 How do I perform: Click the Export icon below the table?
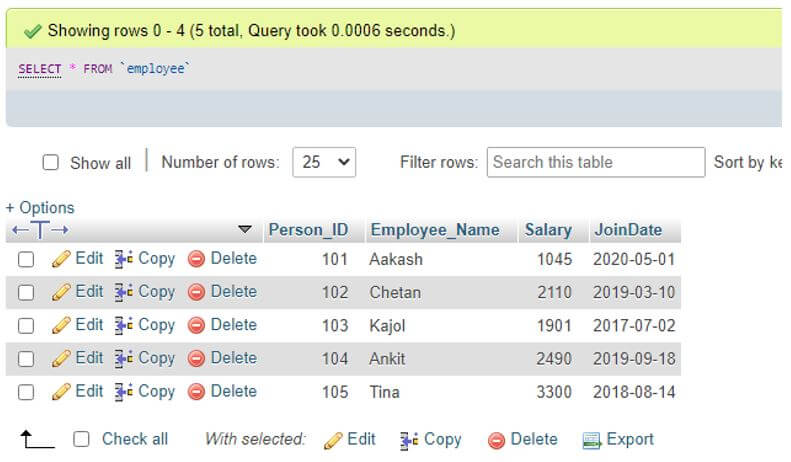point(591,440)
